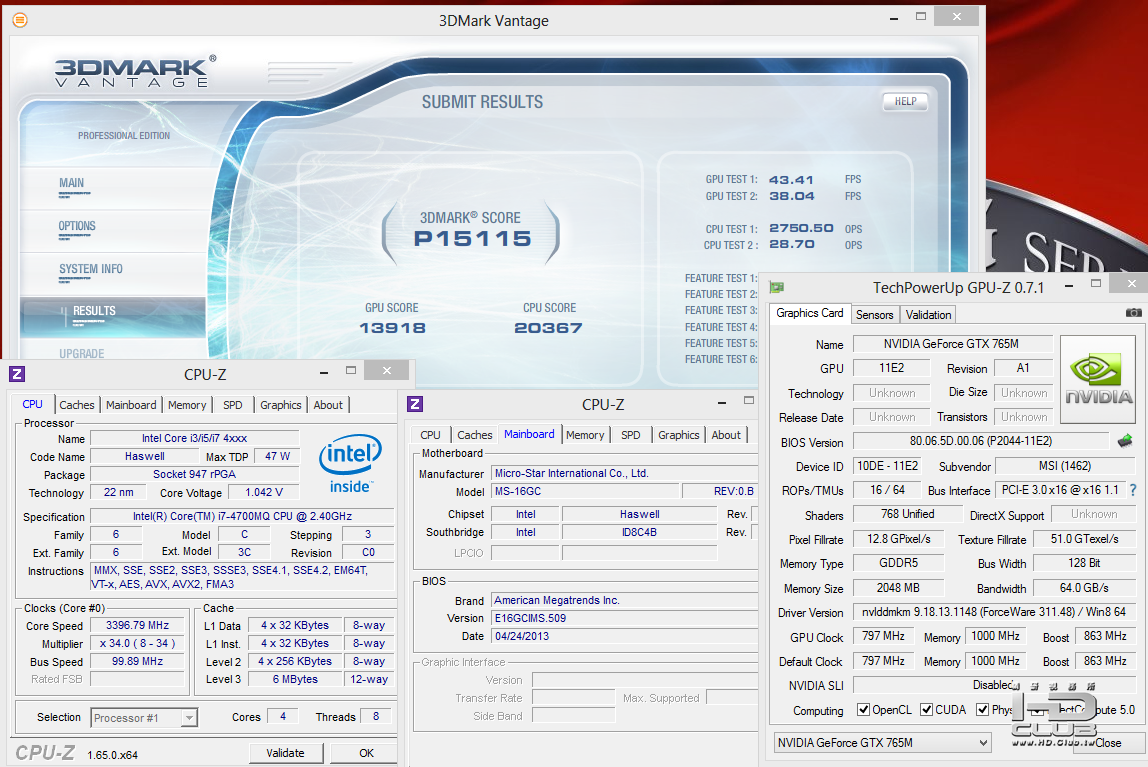This screenshot has height=767, width=1148.
Task: Open SYSTEM INFO in the 3DMark sidebar
Action: (x=91, y=269)
